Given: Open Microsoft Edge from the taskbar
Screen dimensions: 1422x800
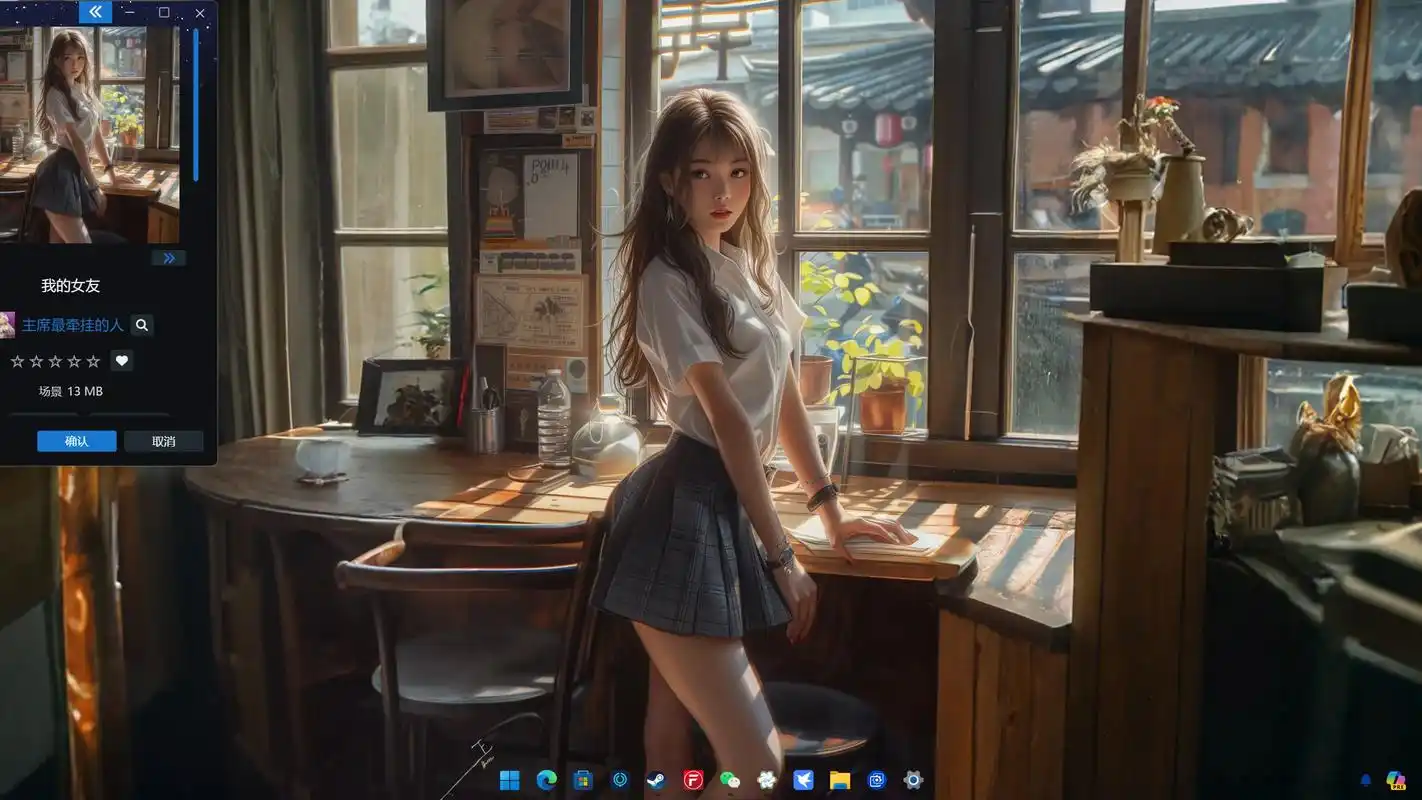Looking at the screenshot, I should [547, 779].
